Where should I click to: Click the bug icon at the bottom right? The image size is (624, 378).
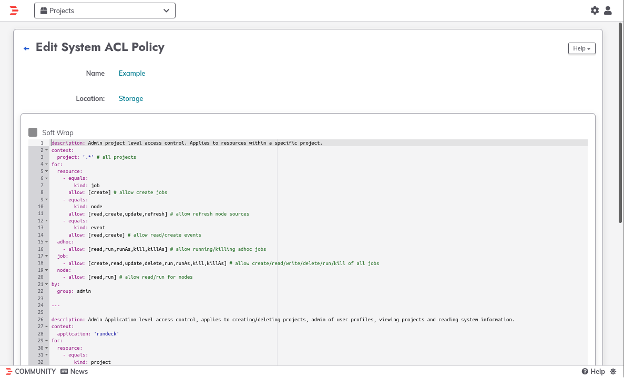click(613, 371)
